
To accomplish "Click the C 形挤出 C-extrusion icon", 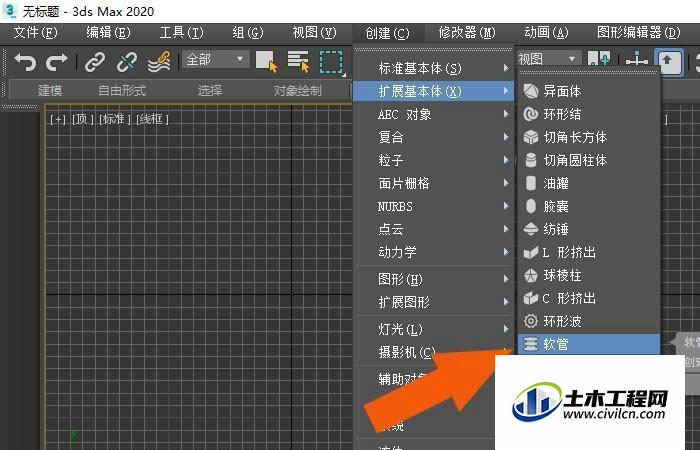I will (530, 298).
